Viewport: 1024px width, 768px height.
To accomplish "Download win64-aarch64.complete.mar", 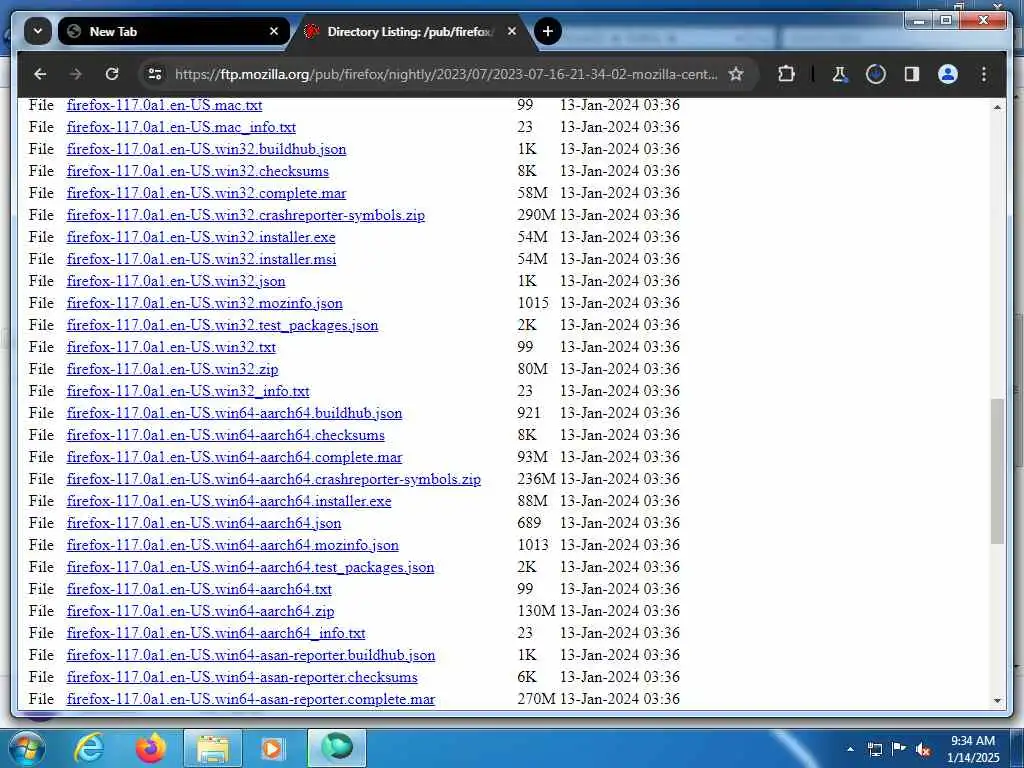I will pyautogui.click(x=234, y=457).
